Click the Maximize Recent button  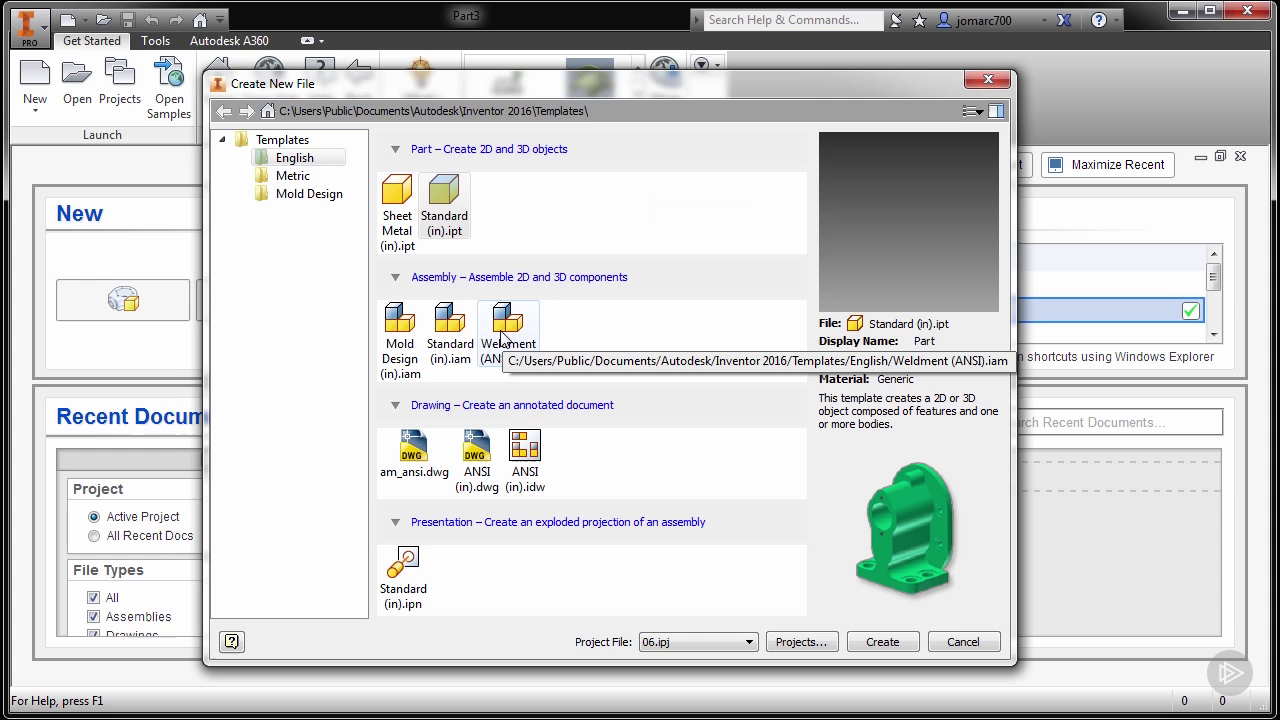pyautogui.click(x=1107, y=165)
